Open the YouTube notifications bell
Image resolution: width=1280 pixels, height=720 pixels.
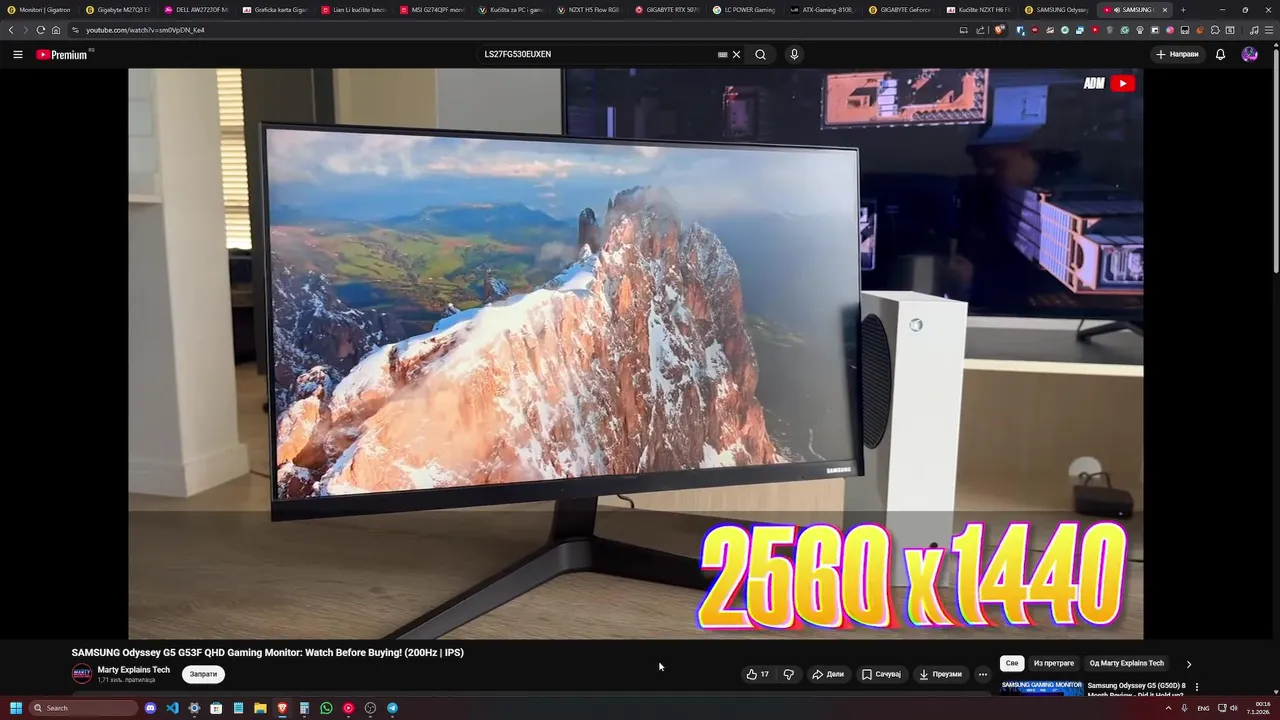coord(1220,54)
